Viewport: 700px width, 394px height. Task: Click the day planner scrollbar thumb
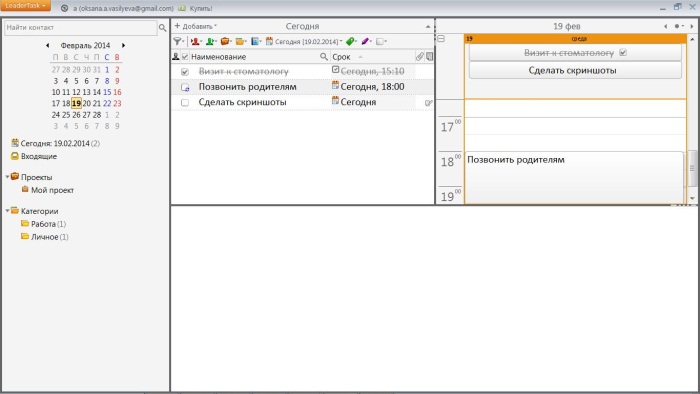[x=692, y=168]
